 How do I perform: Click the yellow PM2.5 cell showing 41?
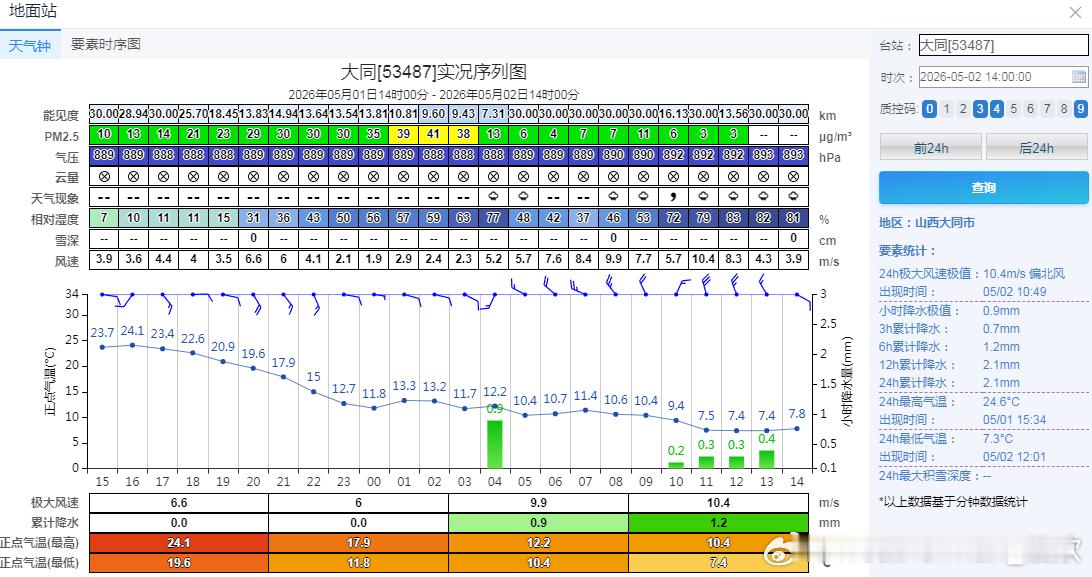[433, 134]
